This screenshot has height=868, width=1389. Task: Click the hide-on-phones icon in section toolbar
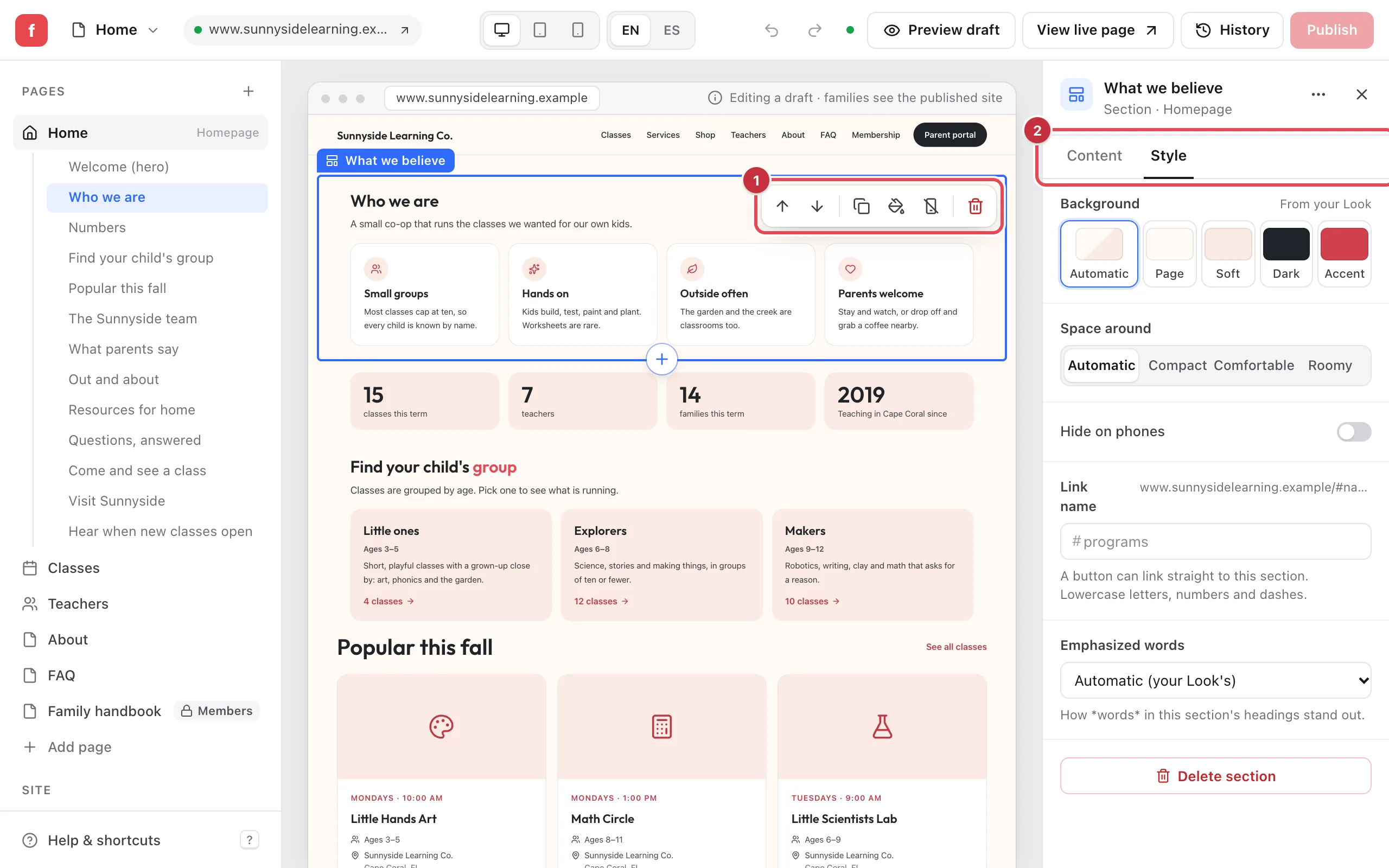931,206
